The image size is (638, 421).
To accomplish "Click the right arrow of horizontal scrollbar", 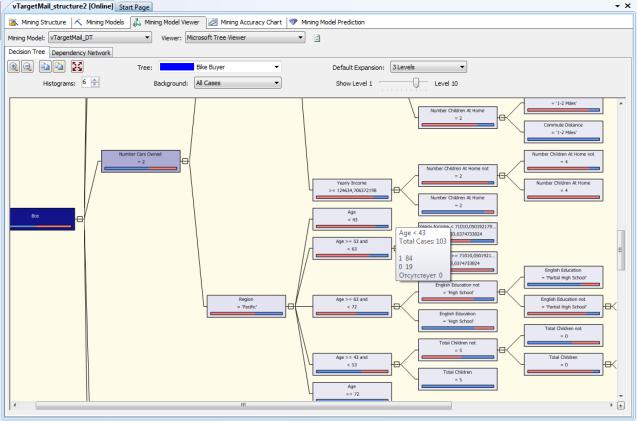I will [611, 405].
